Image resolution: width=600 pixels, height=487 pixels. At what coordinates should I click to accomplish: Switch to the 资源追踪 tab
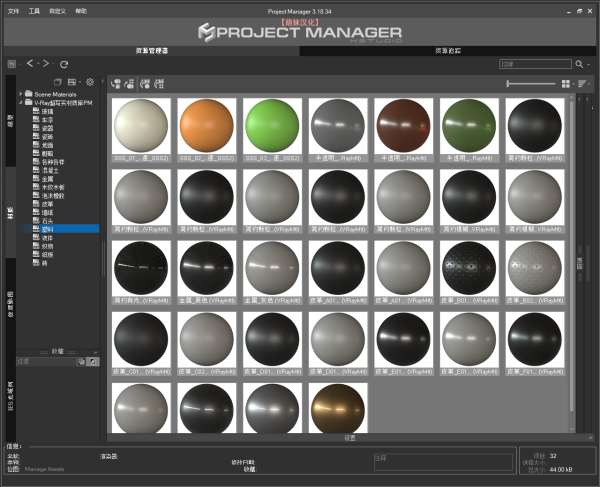coord(448,50)
